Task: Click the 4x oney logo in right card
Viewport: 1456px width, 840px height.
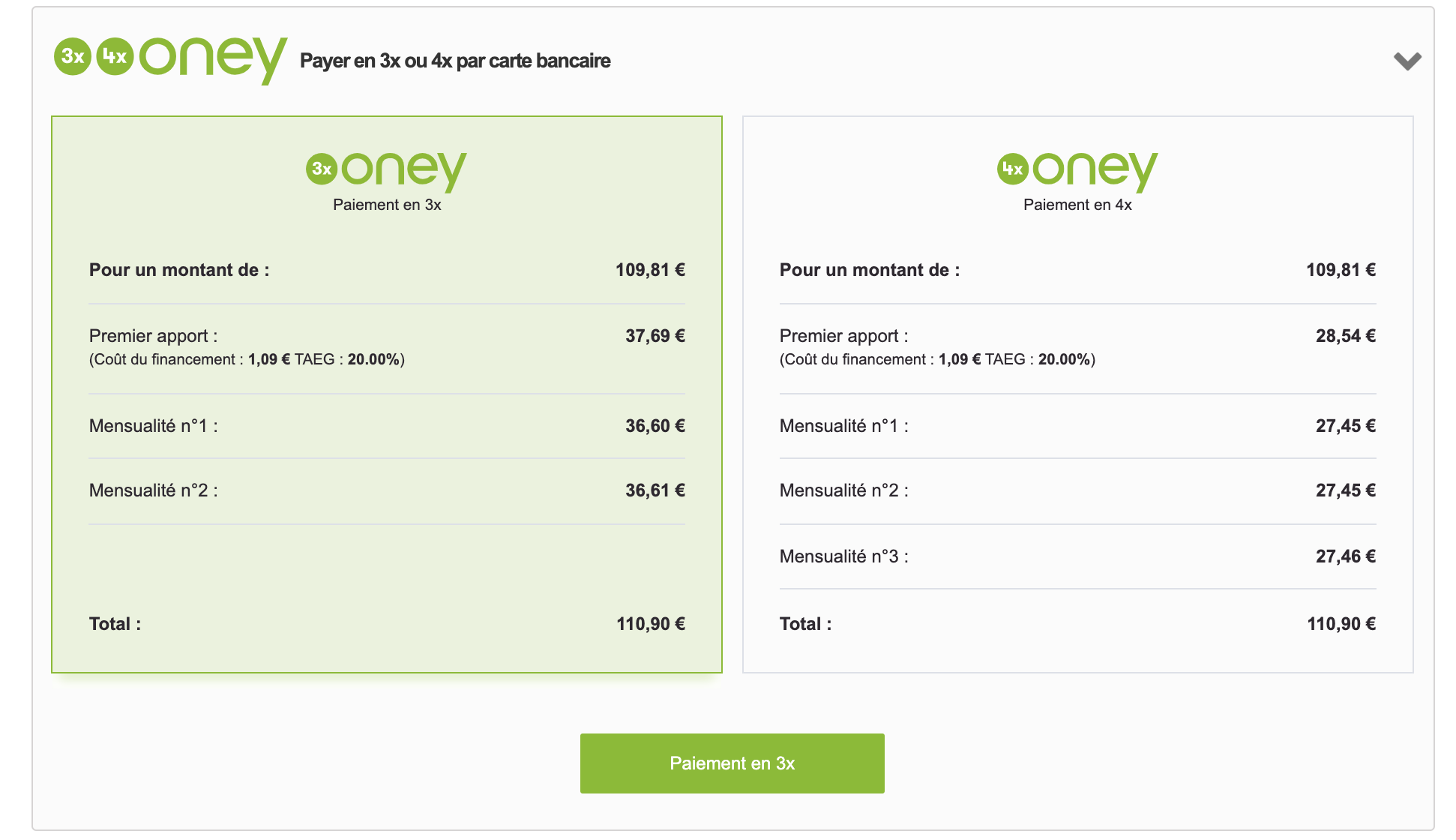Action: [1077, 172]
